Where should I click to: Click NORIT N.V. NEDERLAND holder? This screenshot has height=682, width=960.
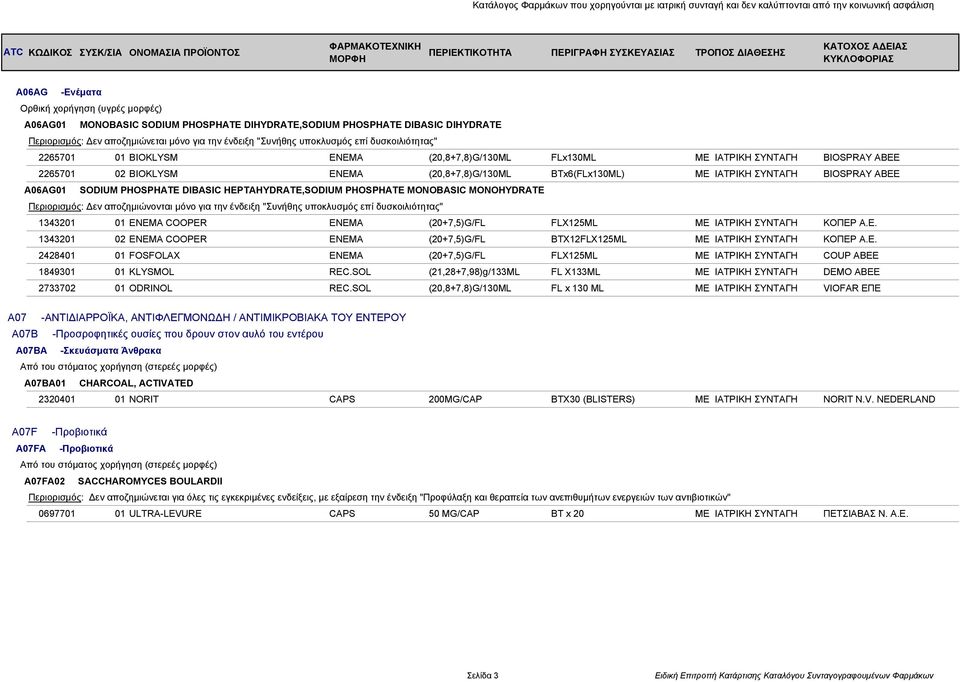coord(879,400)
